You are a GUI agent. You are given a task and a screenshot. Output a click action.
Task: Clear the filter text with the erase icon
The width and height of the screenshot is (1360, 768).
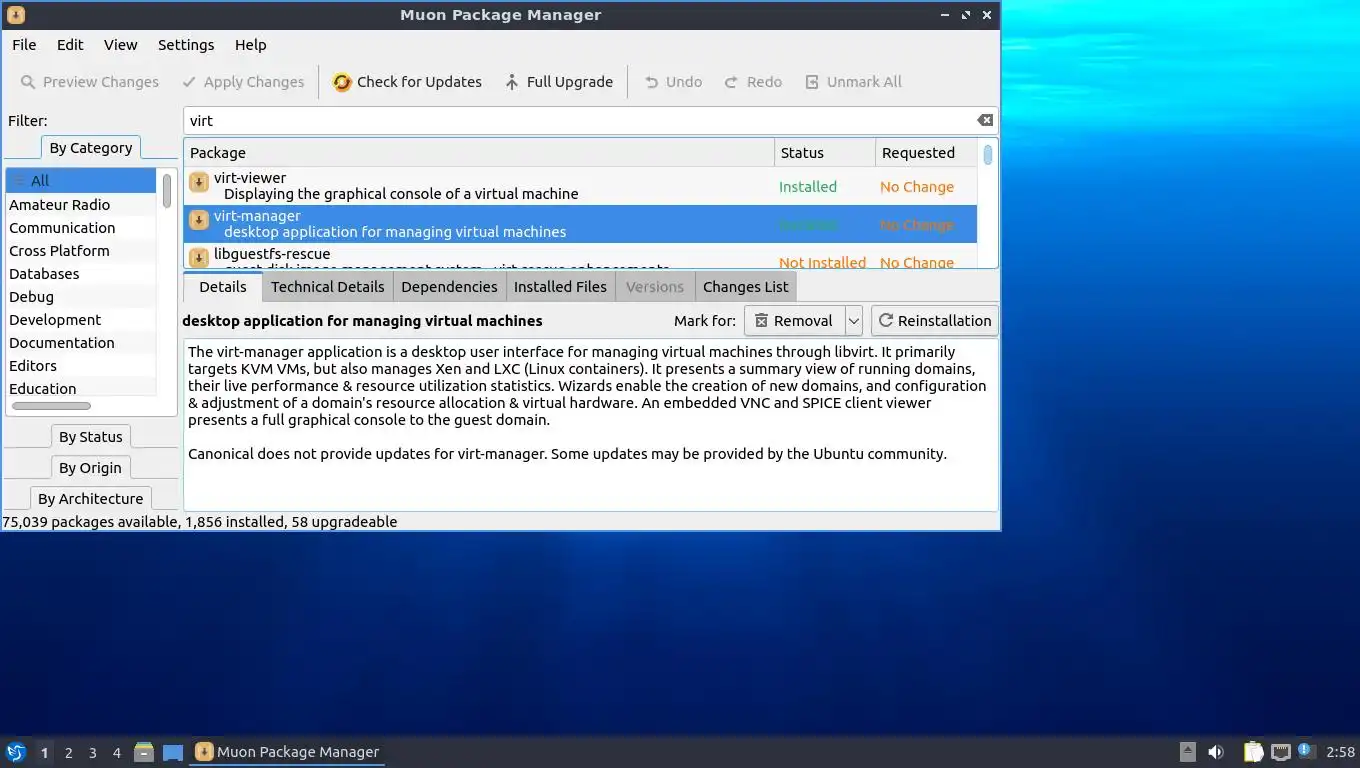point(985,120)
